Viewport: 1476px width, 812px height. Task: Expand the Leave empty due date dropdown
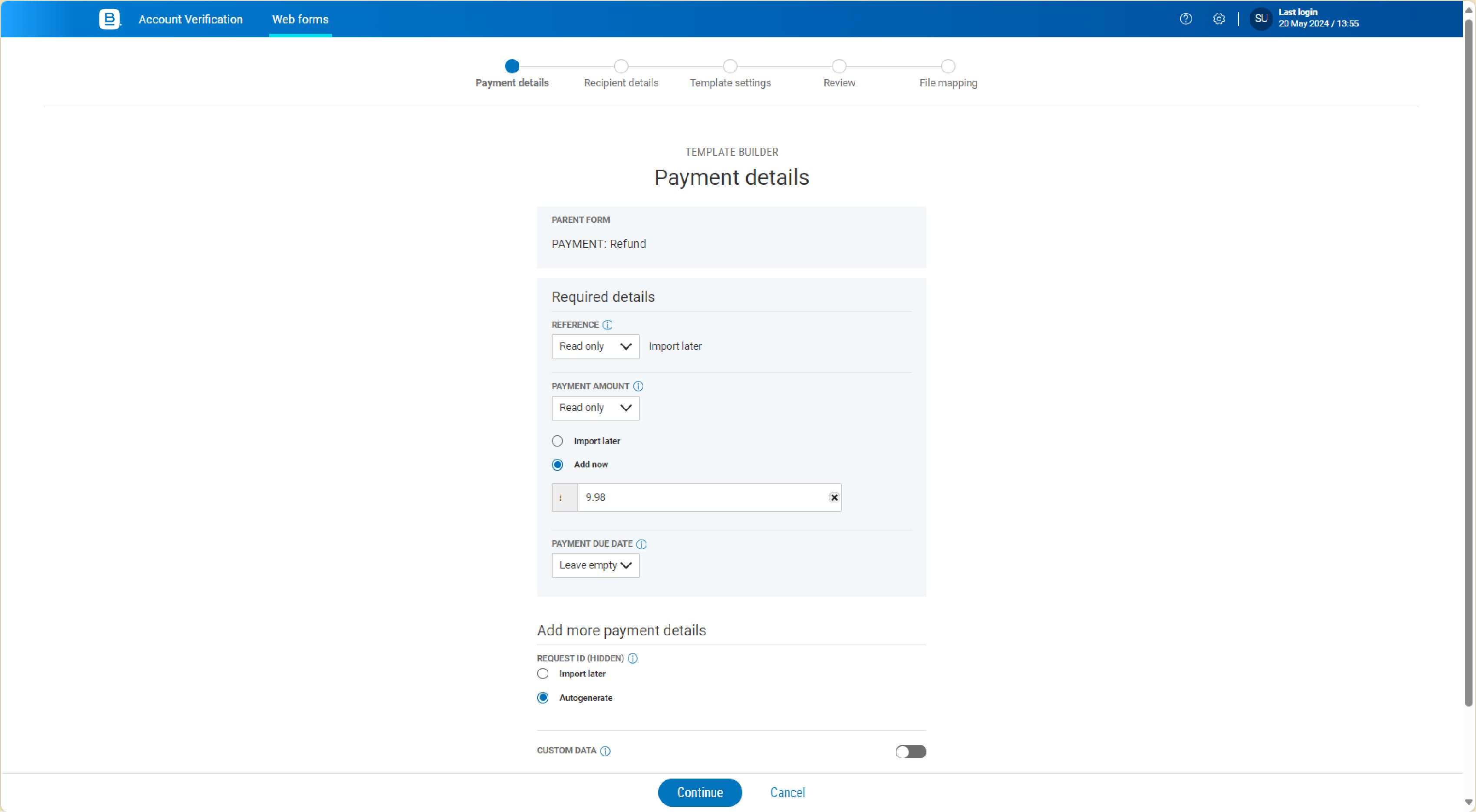595,565
